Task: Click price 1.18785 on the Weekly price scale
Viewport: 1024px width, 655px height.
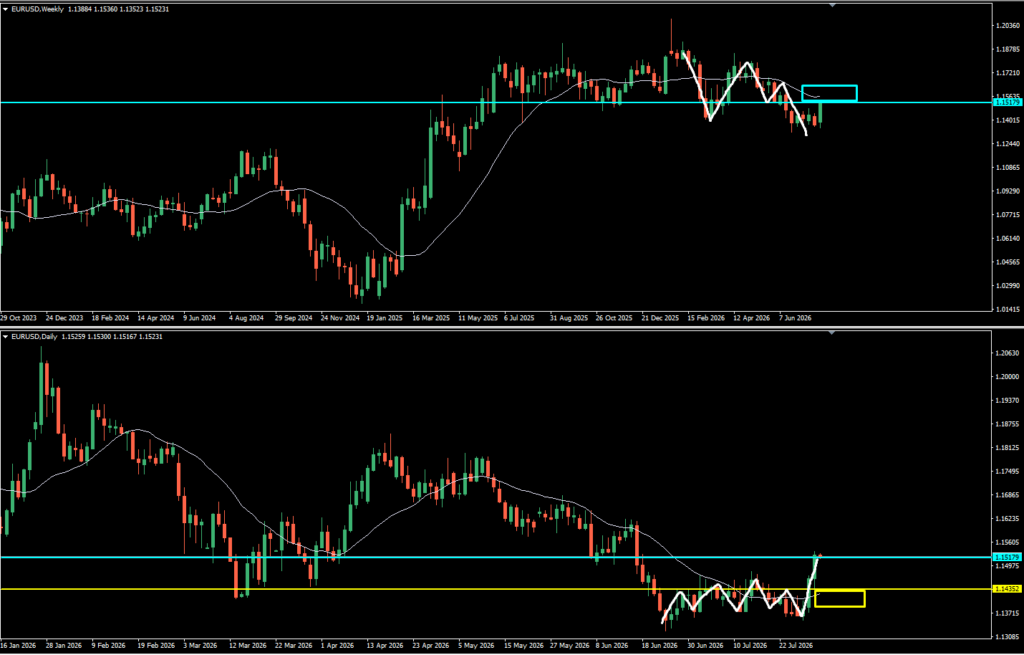Action: (x=1010, y=49)
